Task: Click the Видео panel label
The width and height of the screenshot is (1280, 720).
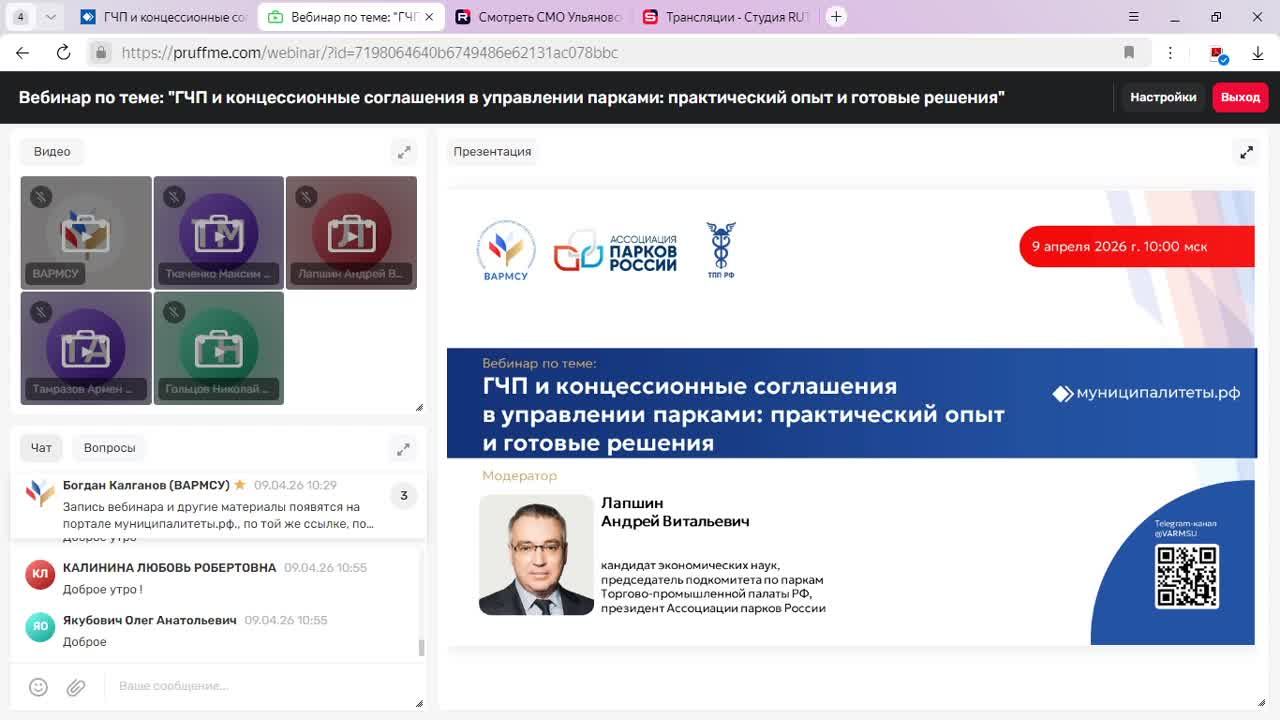Action: [52, 152]
